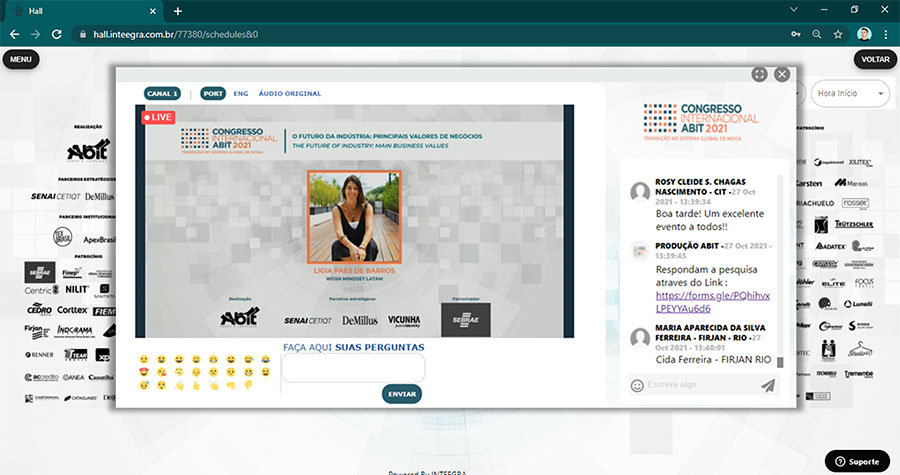
Task: Open the Suporte help button
Action: [858, 461]
